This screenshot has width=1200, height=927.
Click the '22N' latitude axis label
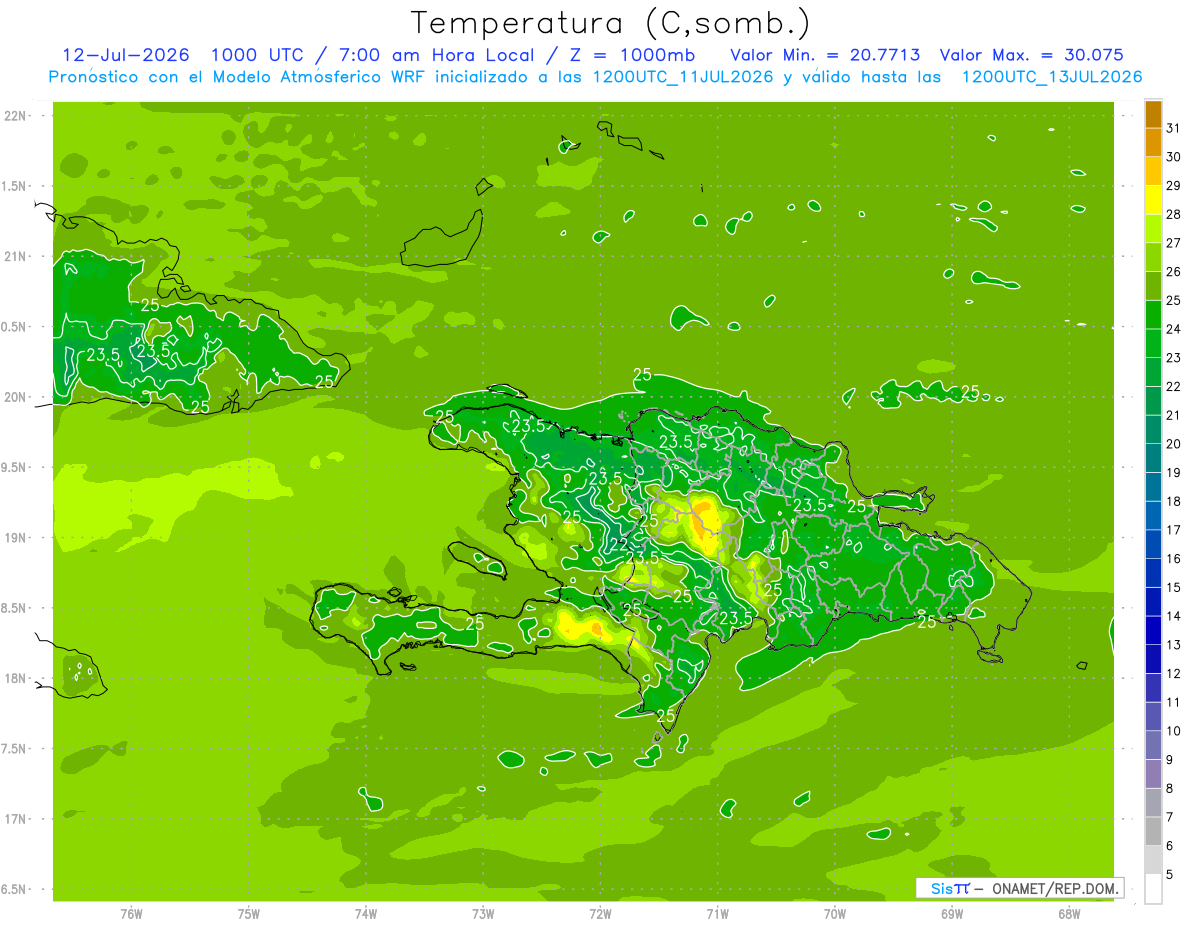click(x=16, y=115)
